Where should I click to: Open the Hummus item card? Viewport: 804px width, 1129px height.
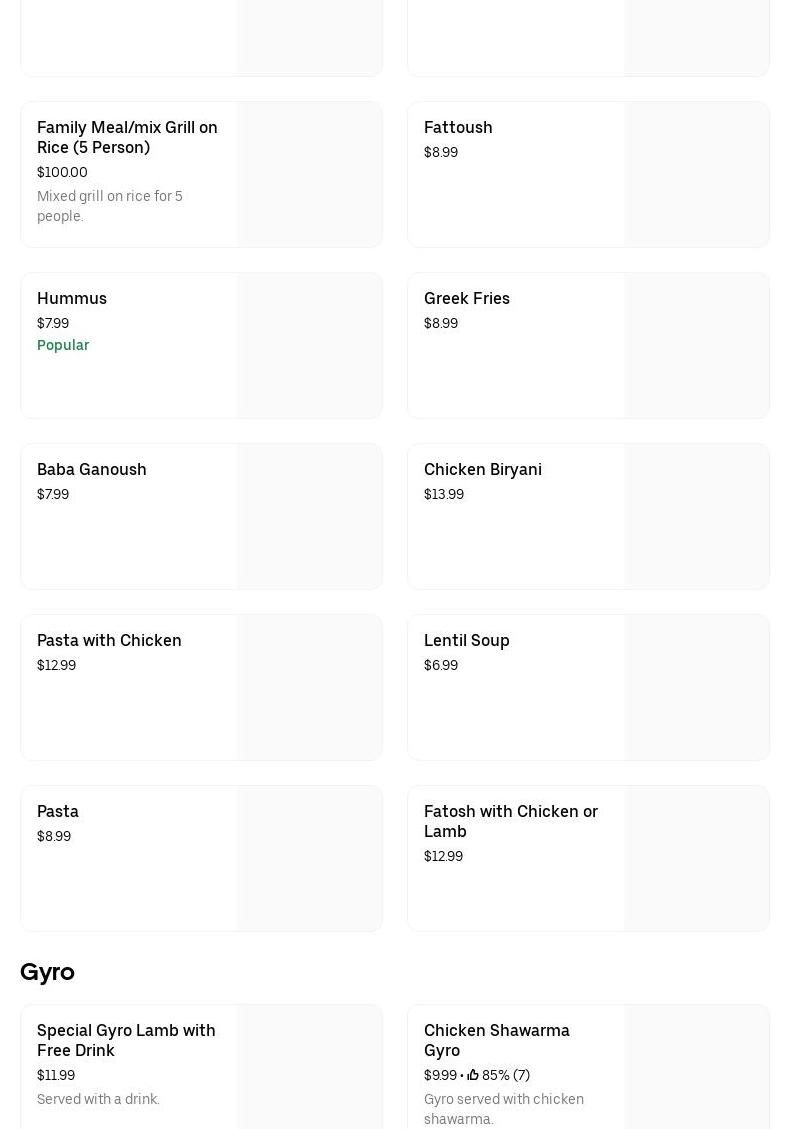pos(72,299)
